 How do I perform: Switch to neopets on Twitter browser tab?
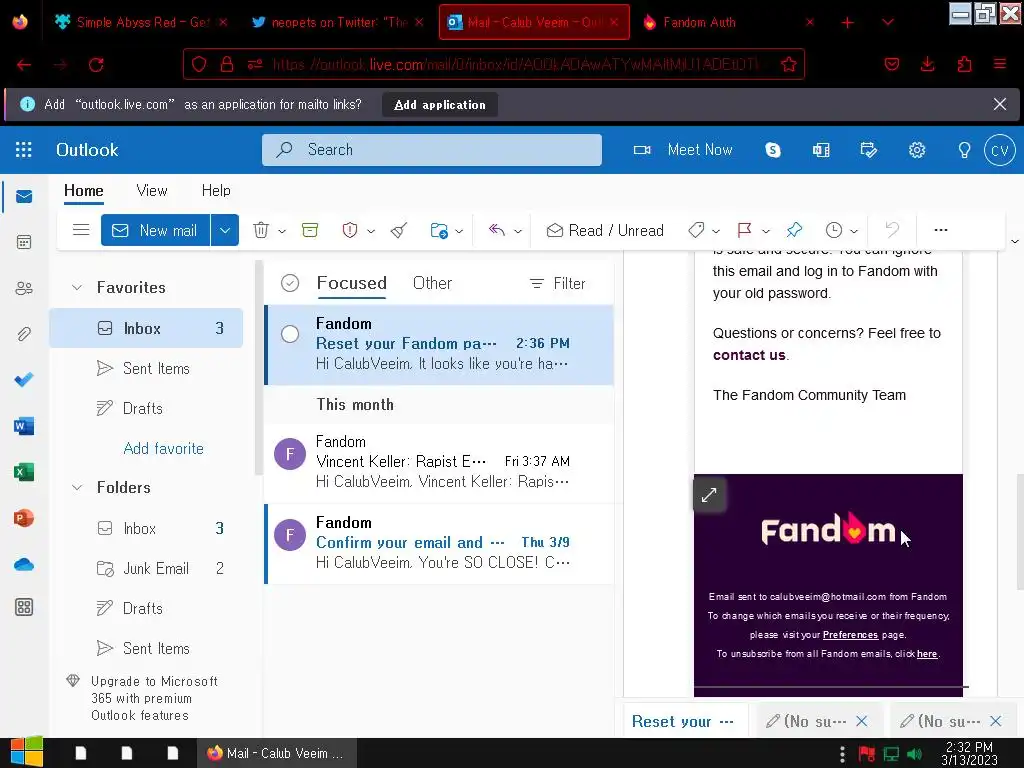coord(339,22)
